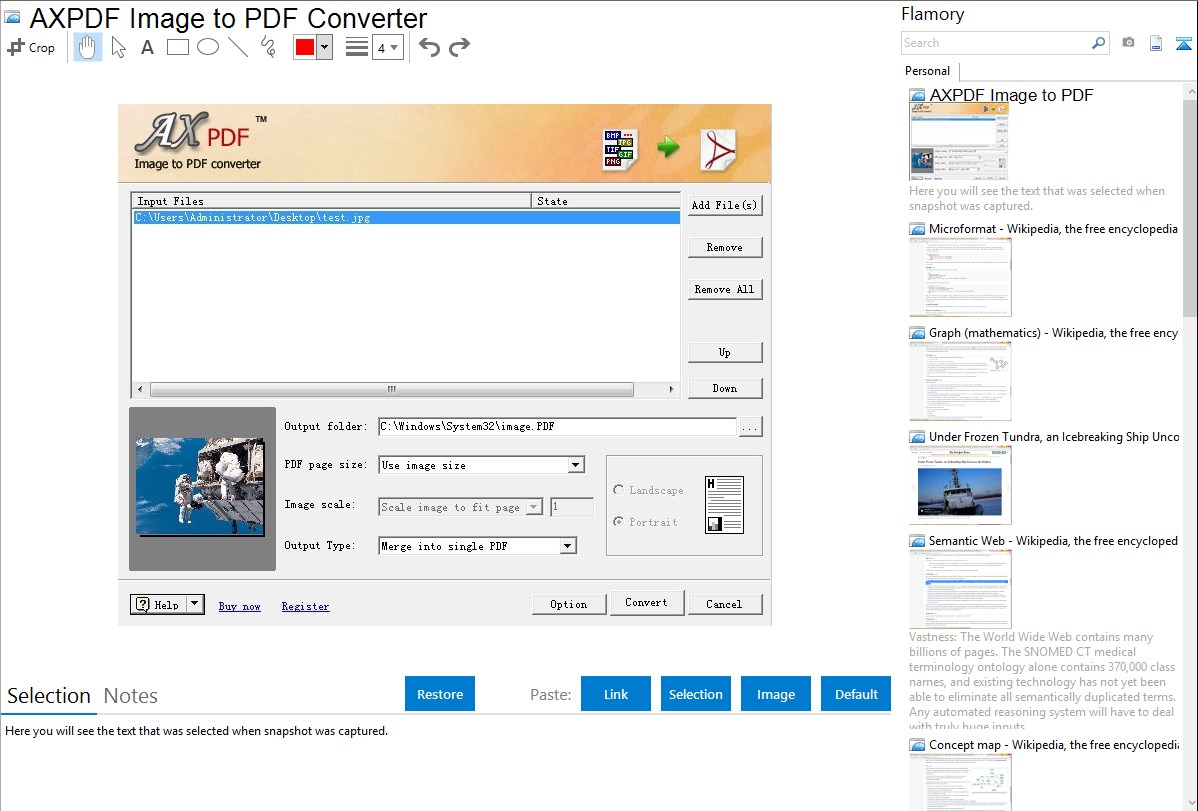Viewport: 1198px width, 811px height.
Task: Open the Help button dropdown arrow
Action: pos(195,605)
